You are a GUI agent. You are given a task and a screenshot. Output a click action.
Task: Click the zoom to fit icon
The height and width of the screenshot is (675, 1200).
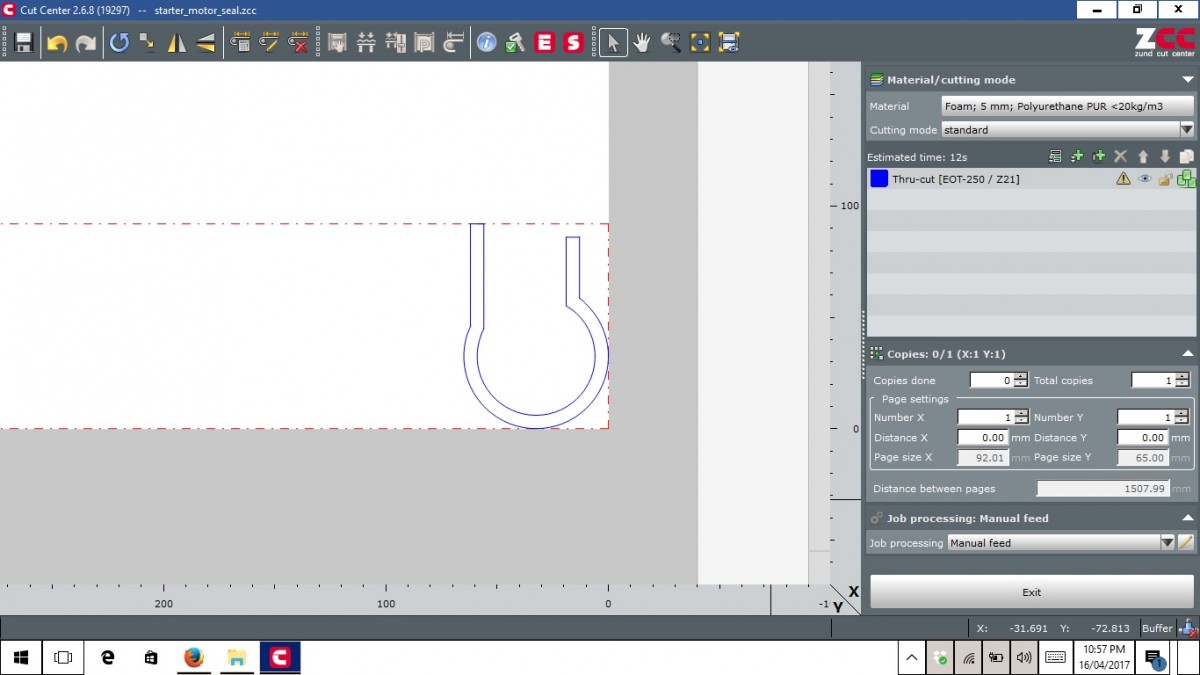pos(699,43)
